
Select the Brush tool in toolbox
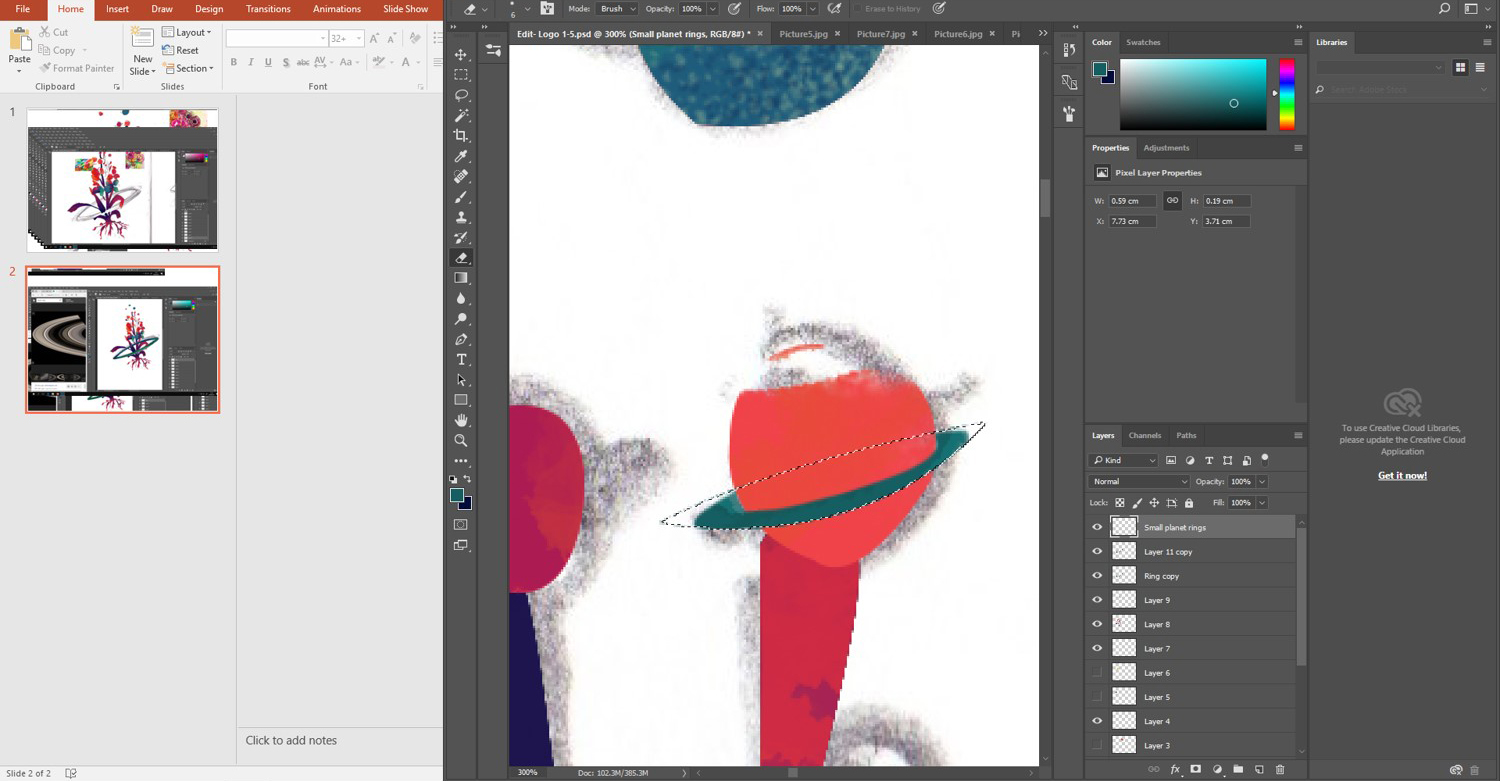(x=461, y=197)
